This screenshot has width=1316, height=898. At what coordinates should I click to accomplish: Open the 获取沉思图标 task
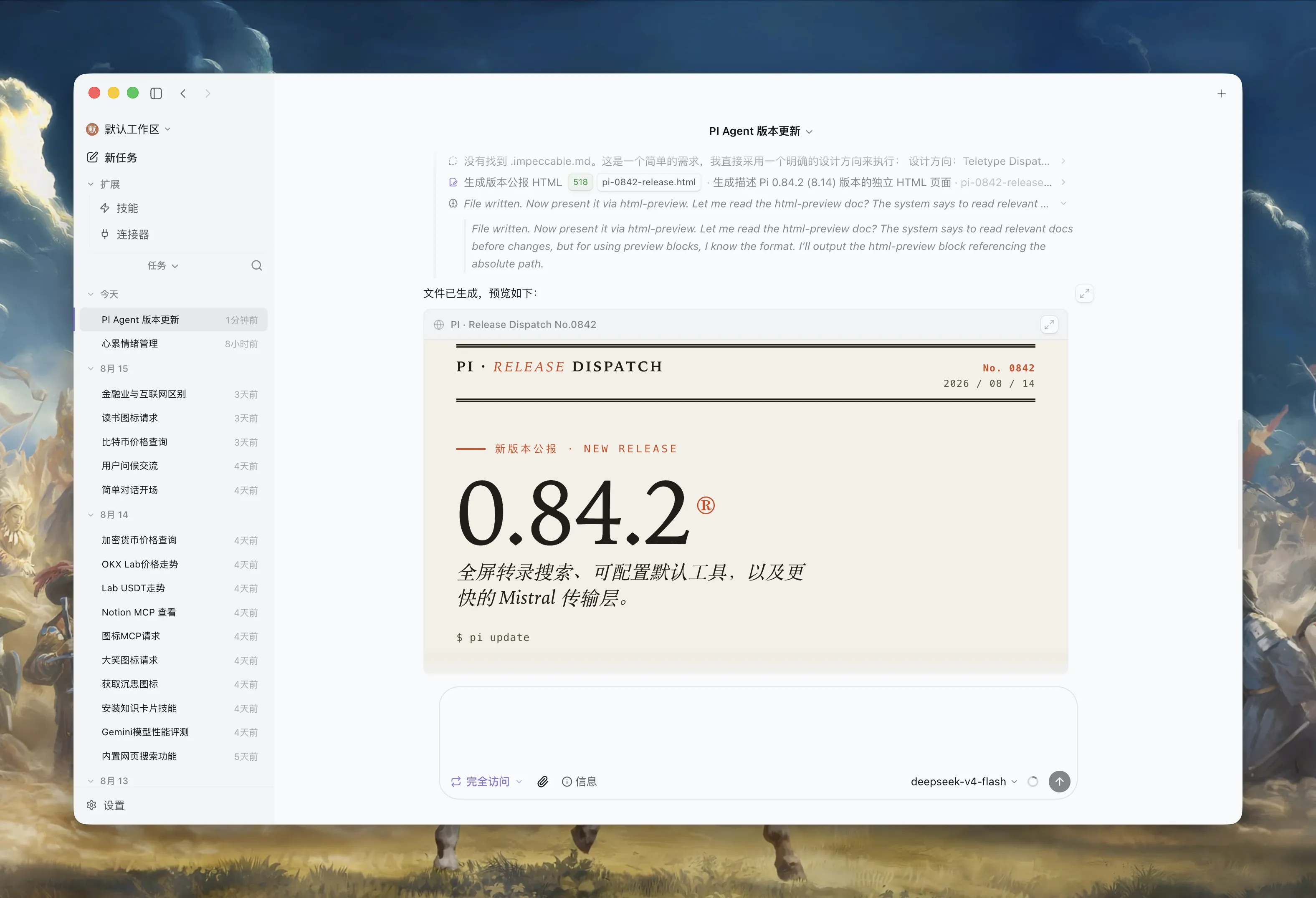173,684
